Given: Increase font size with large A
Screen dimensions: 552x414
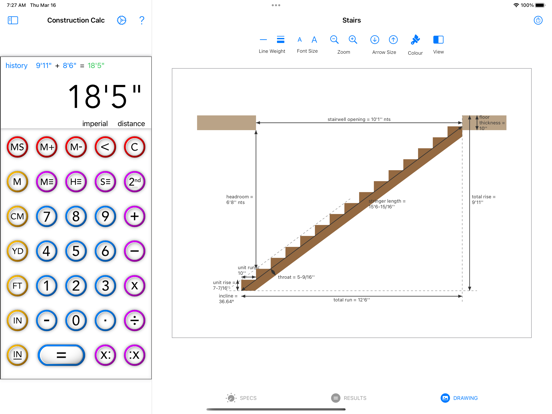Looking at the screenshot, I should pos(314,39).
